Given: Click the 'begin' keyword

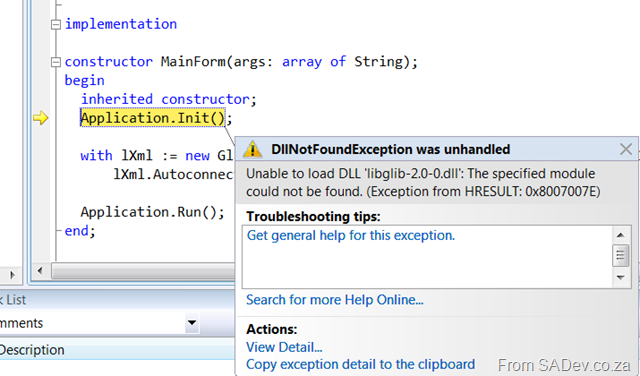Looking at the screenshot, I should (84, 81).
